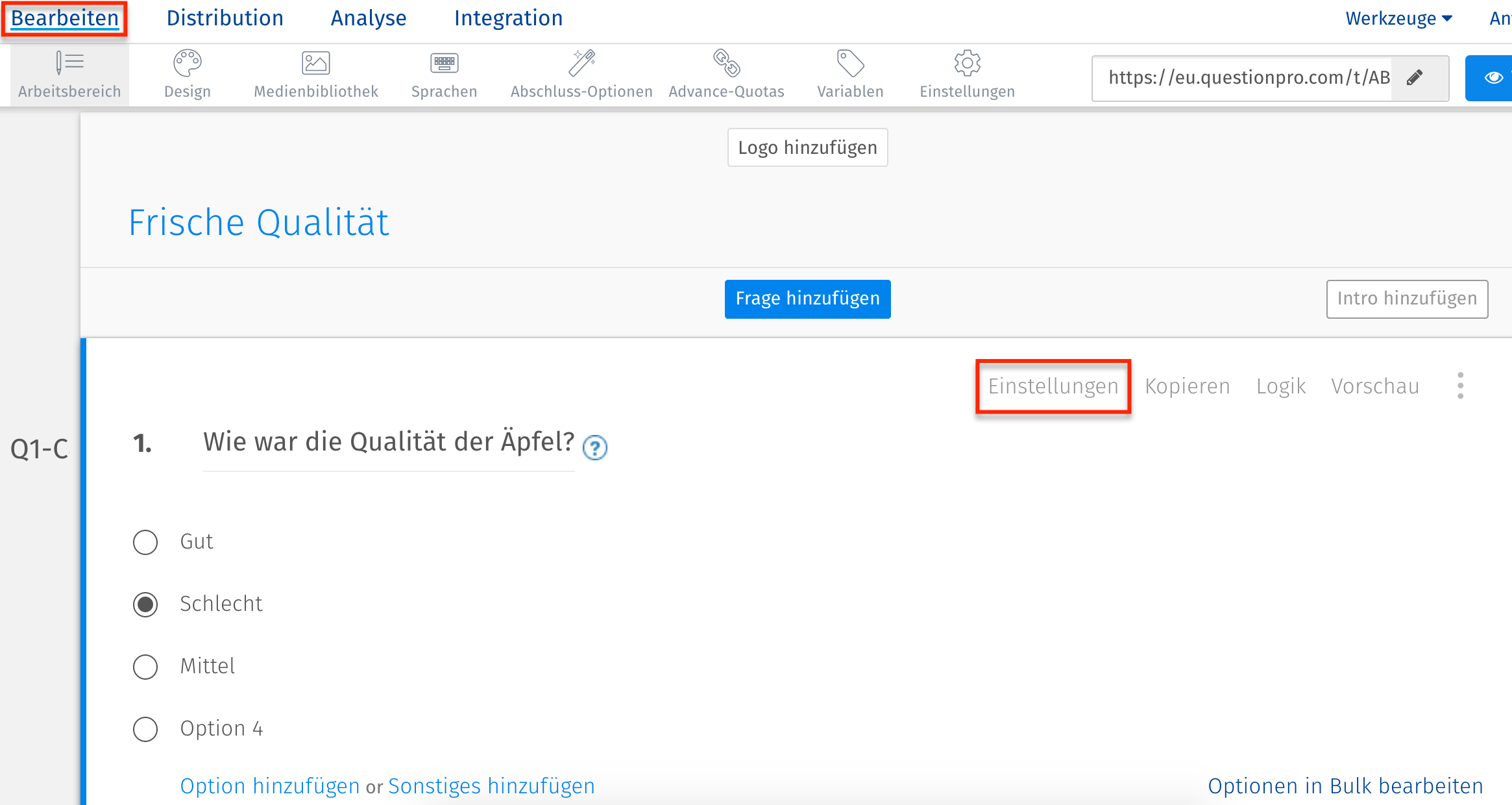The width and height of the screenshot is (1512, 805).
Task: Select the Gut radio option
Action: (x=145, y=542)
